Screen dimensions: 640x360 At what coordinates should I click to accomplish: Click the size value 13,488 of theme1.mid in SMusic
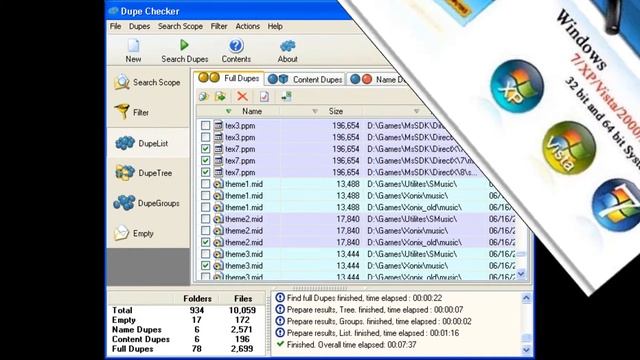[x=348, y=184]
